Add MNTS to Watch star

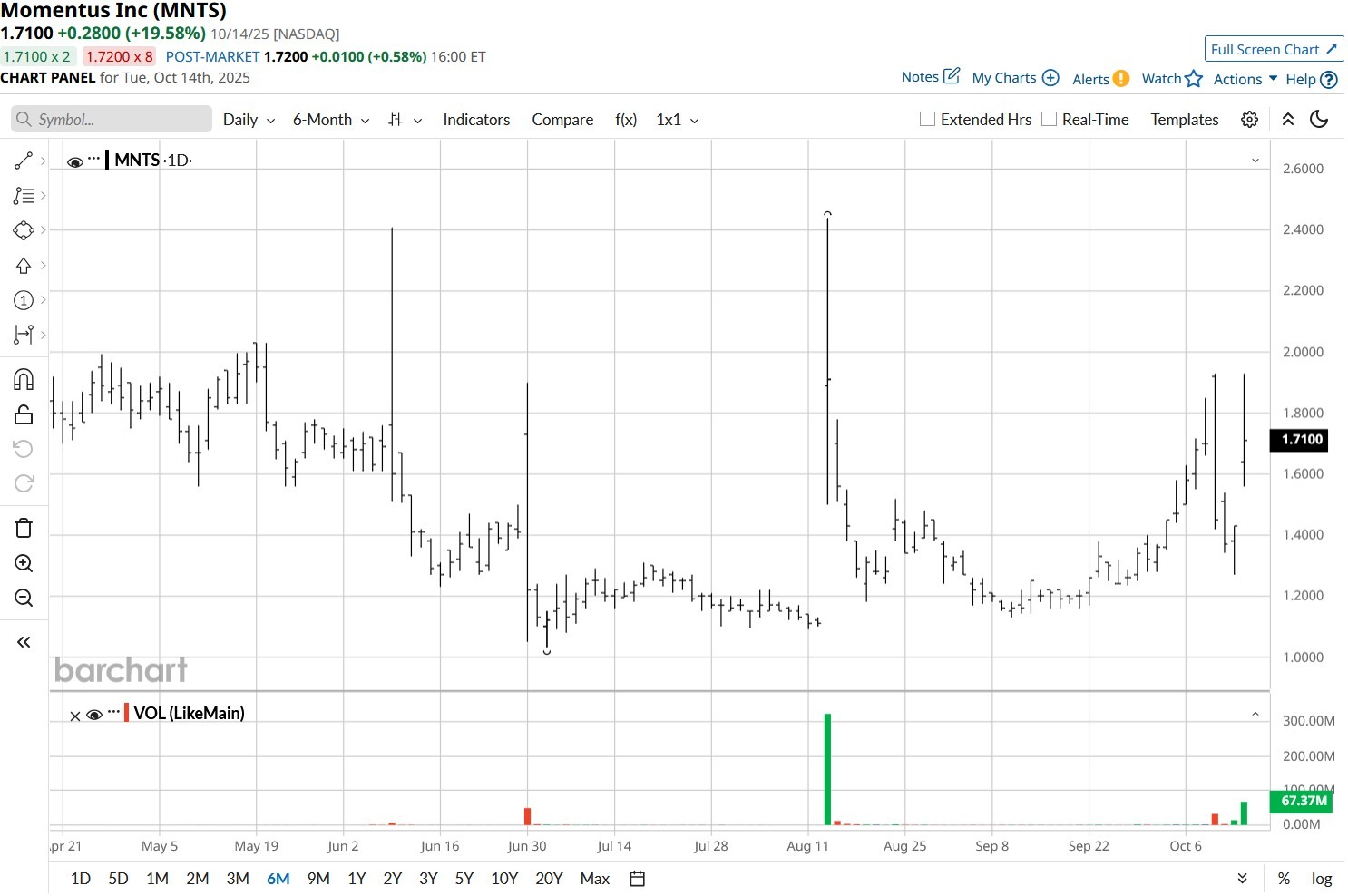point(1194,79)
